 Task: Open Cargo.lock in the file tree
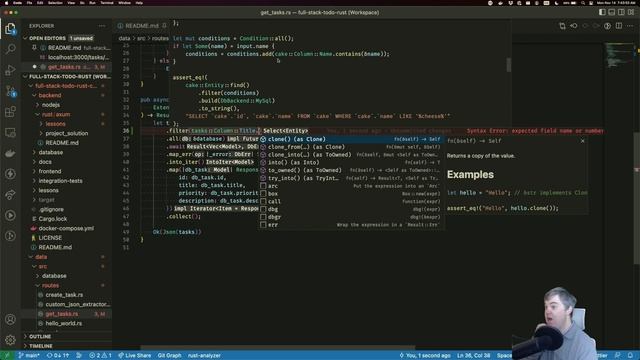(x=53, y=219)
